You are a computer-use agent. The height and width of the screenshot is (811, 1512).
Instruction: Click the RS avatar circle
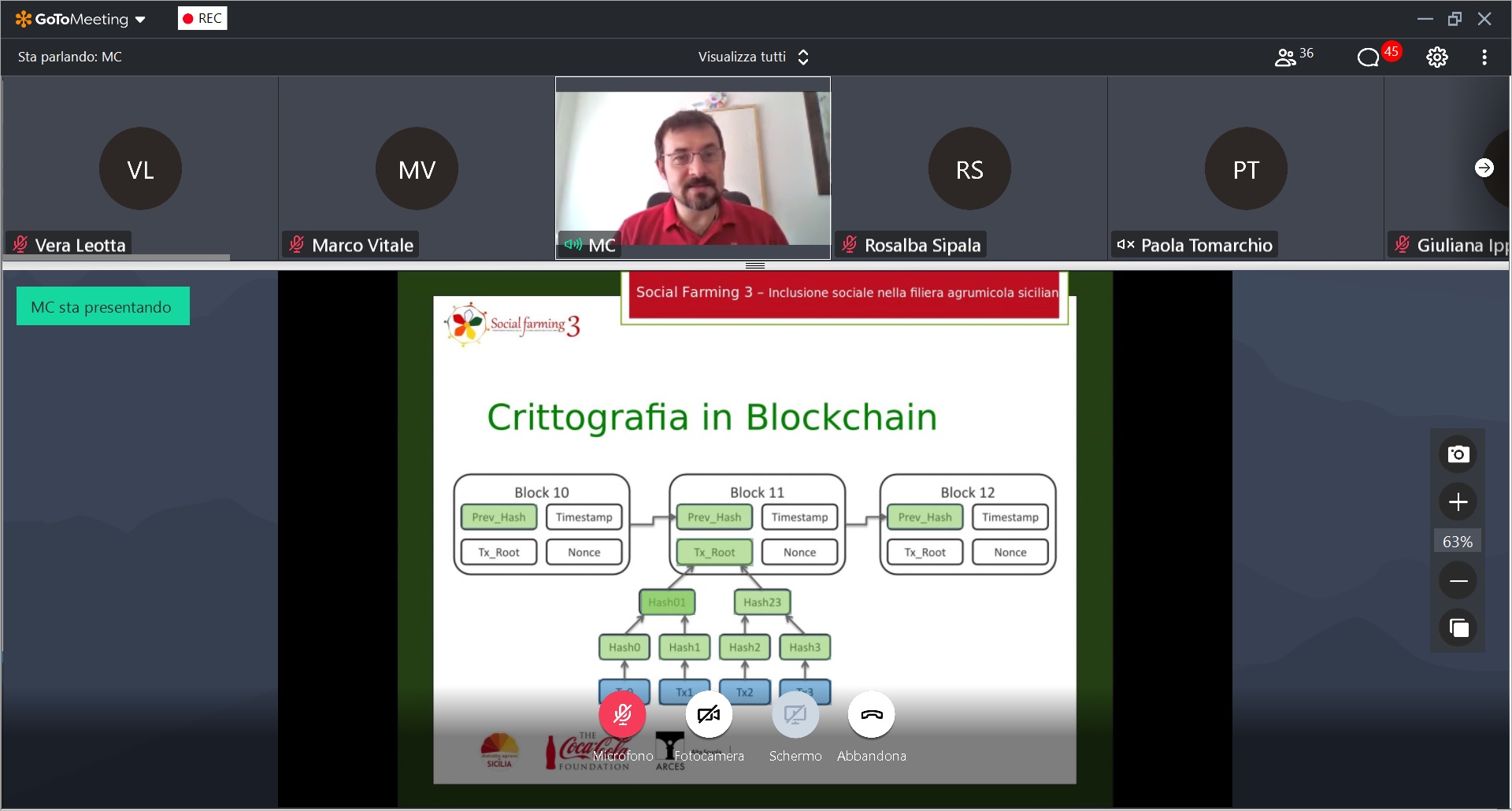click(969, 168)
